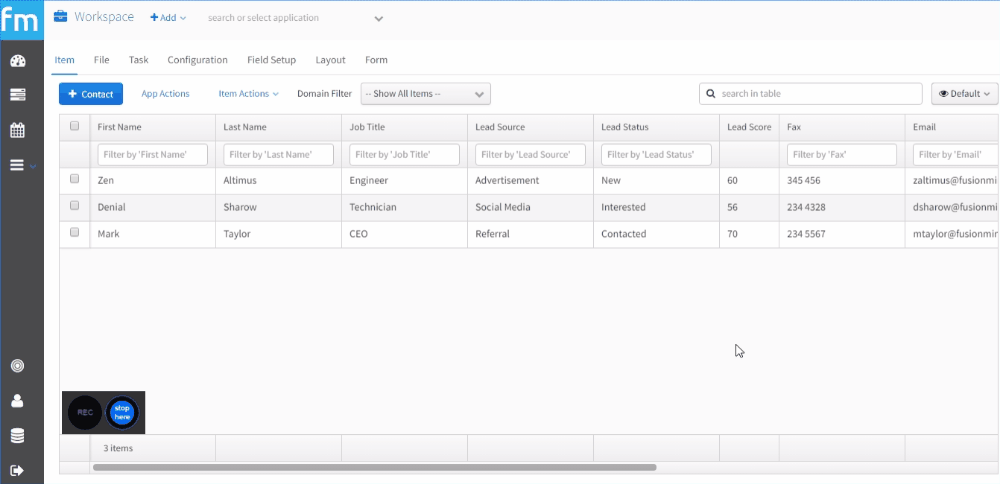Switch to the Field Setup tab
Viewport: 1000px width, 484px height.
(x=272, y=60)
